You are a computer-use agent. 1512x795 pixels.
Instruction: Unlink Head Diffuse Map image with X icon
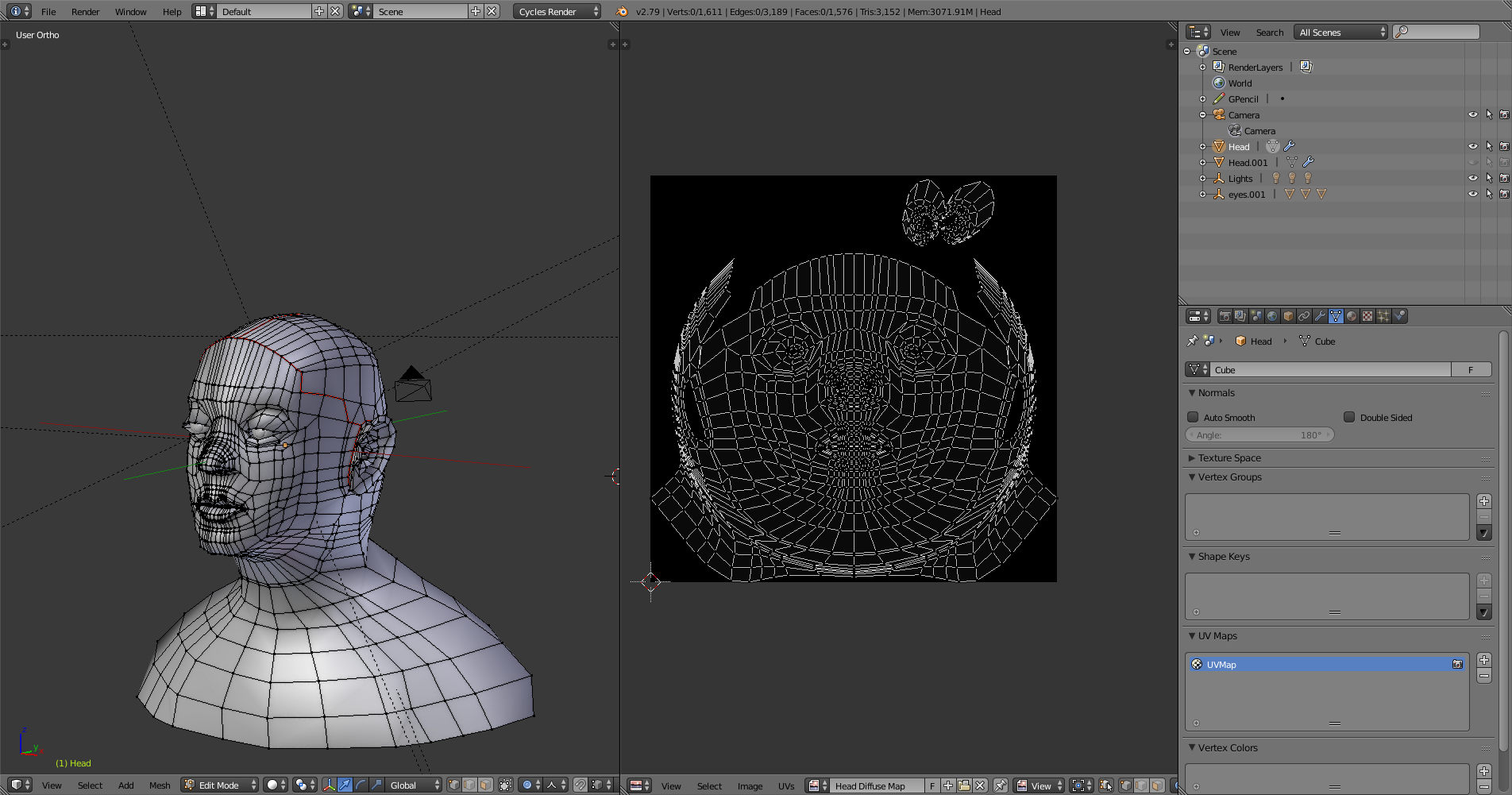[x=980, y=785]
